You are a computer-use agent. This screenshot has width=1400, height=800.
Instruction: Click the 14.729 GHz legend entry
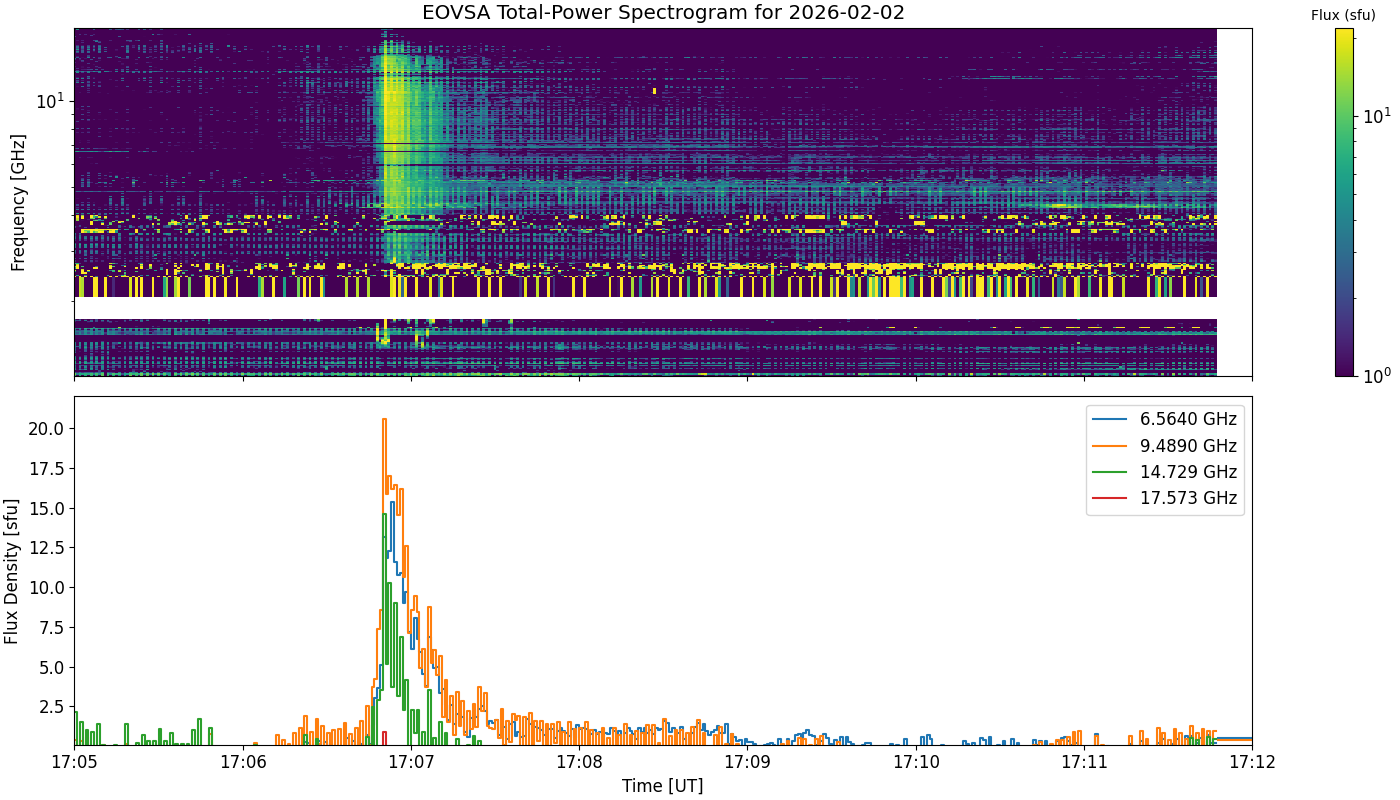[x=1165, y=472]
